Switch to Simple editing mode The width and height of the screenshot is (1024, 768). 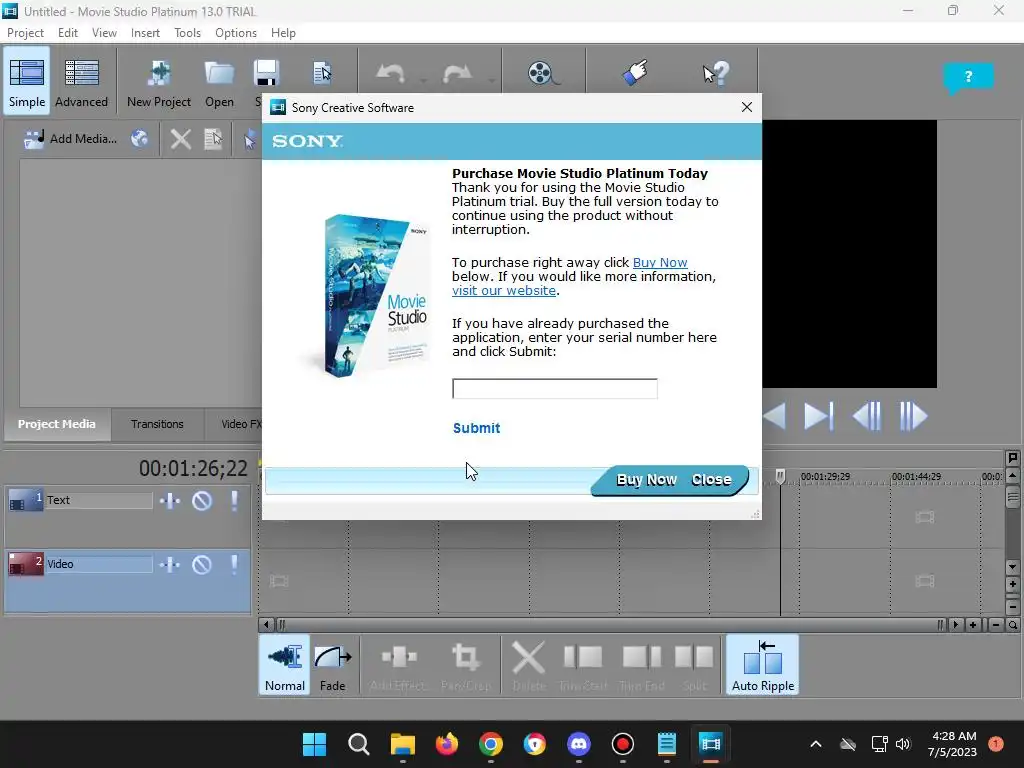(27, 81)
